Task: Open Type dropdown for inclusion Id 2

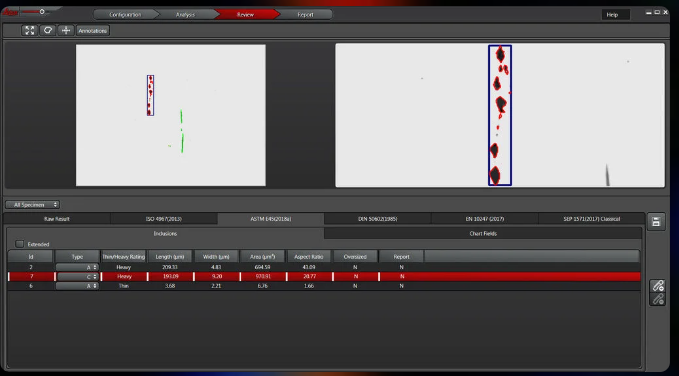Action: pyautogui.click(x=77, y=267)
